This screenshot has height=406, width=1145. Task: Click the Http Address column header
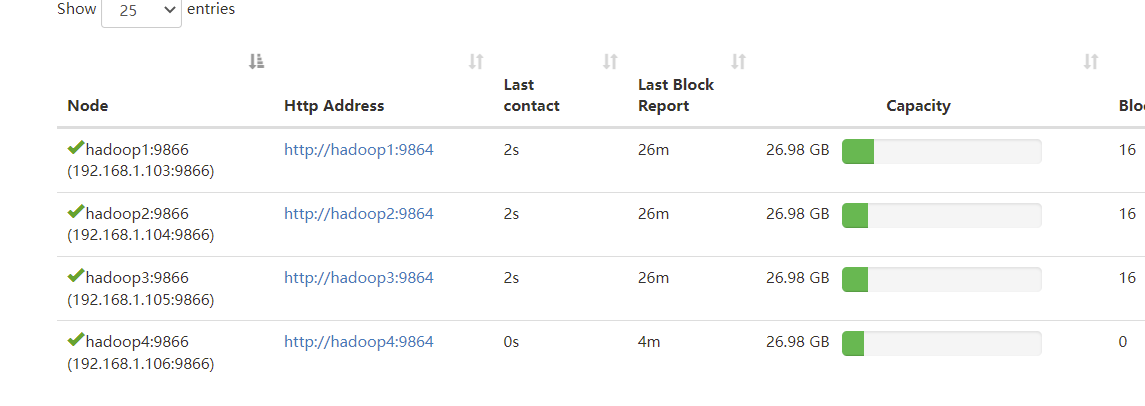tap(334, 106)
